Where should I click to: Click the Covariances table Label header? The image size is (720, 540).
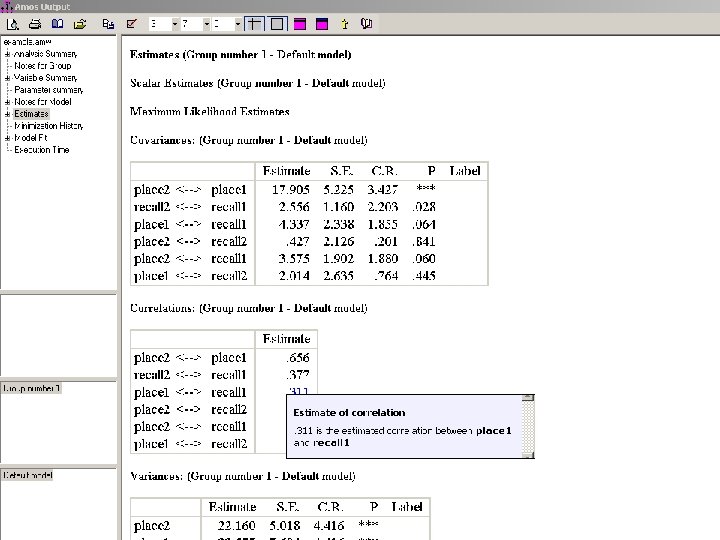[x=465, y=171]
